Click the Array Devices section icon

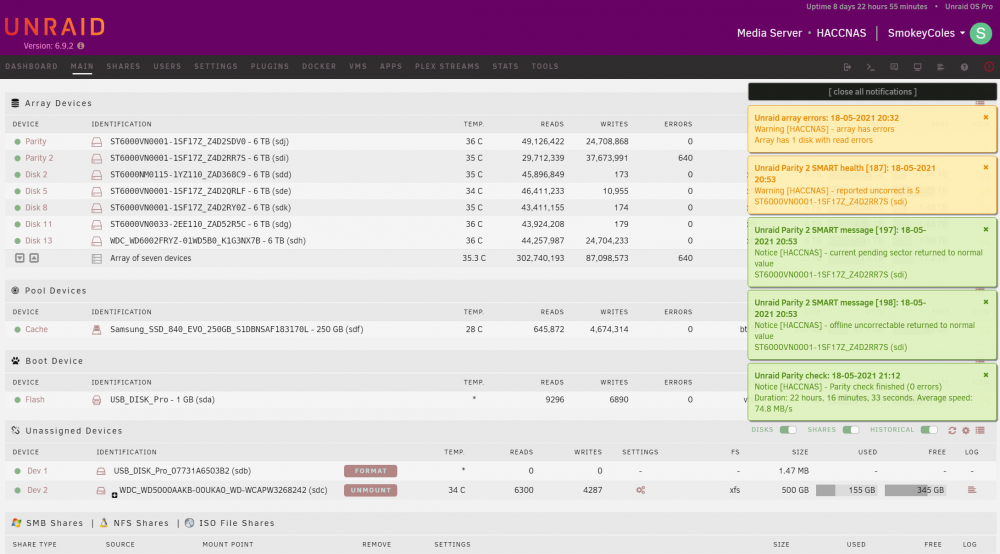pos(15,103)
